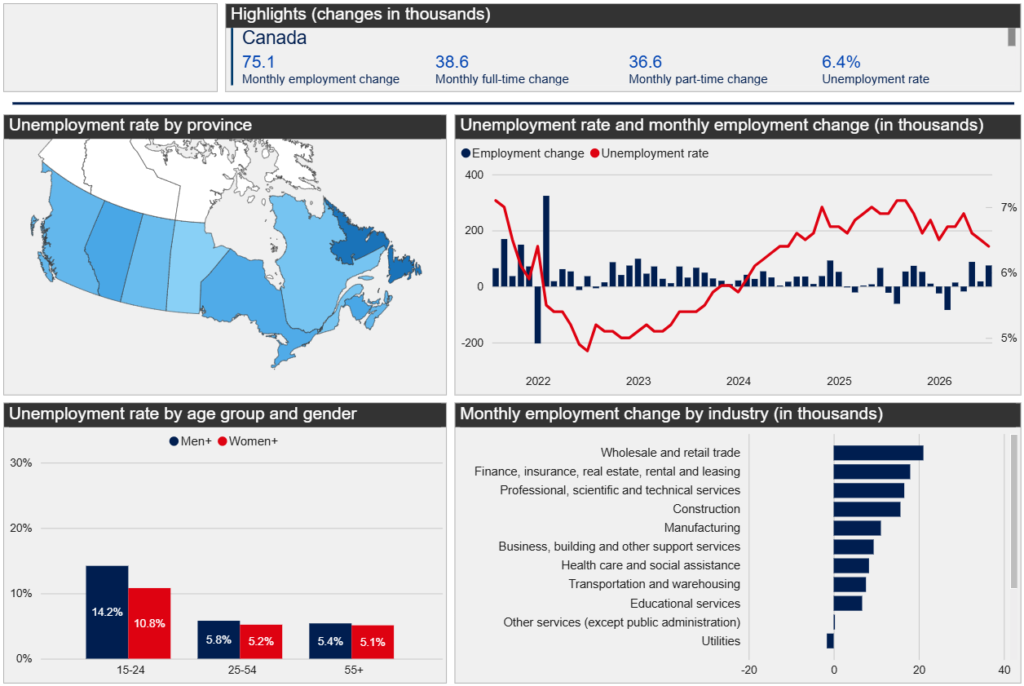1024x686 pixels.
Task: Click the 2024 label on the time axis
Action: coord(739,382)
